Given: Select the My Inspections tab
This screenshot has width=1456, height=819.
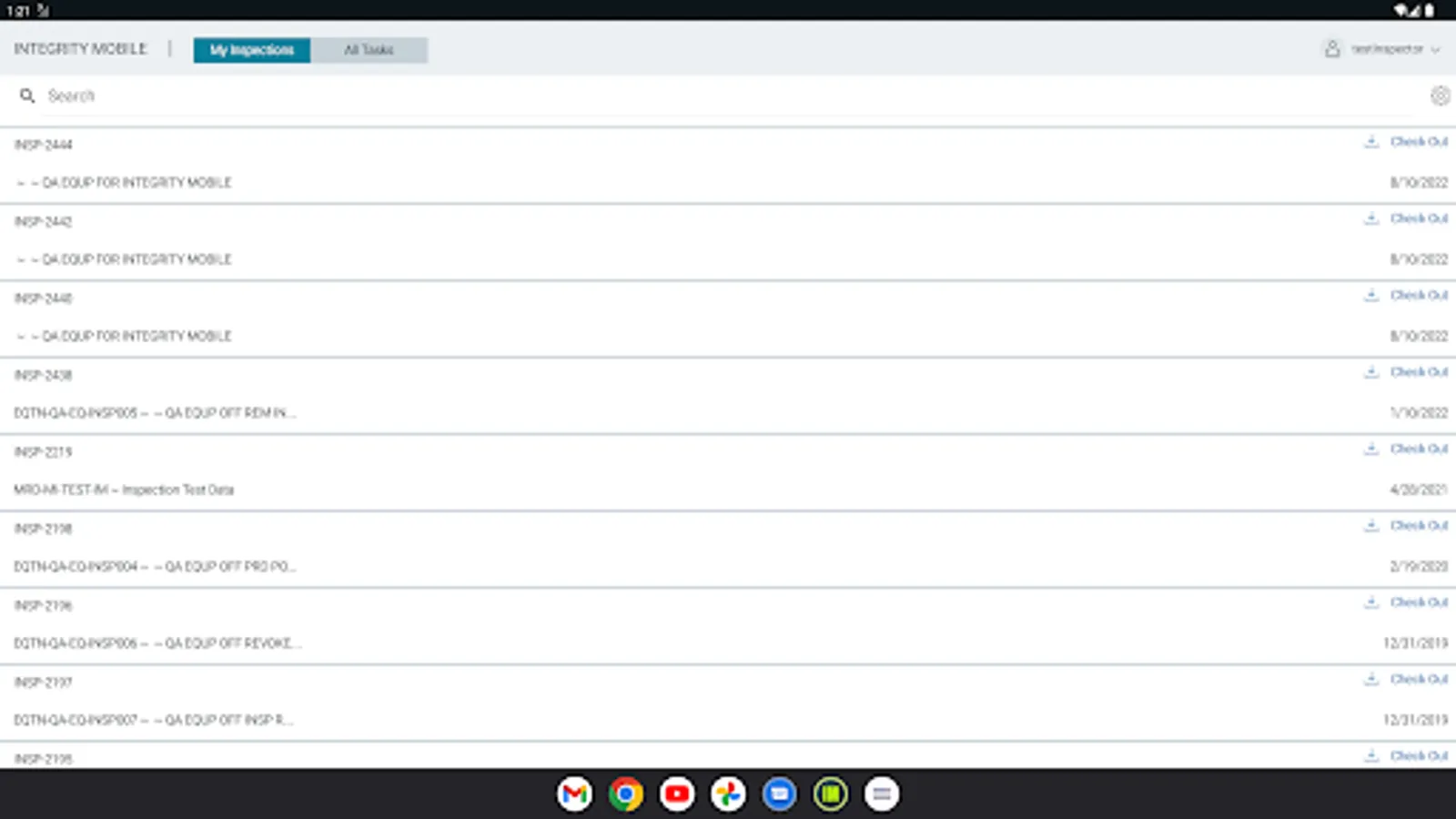Looking at the screenshot, I should [252, 50].
